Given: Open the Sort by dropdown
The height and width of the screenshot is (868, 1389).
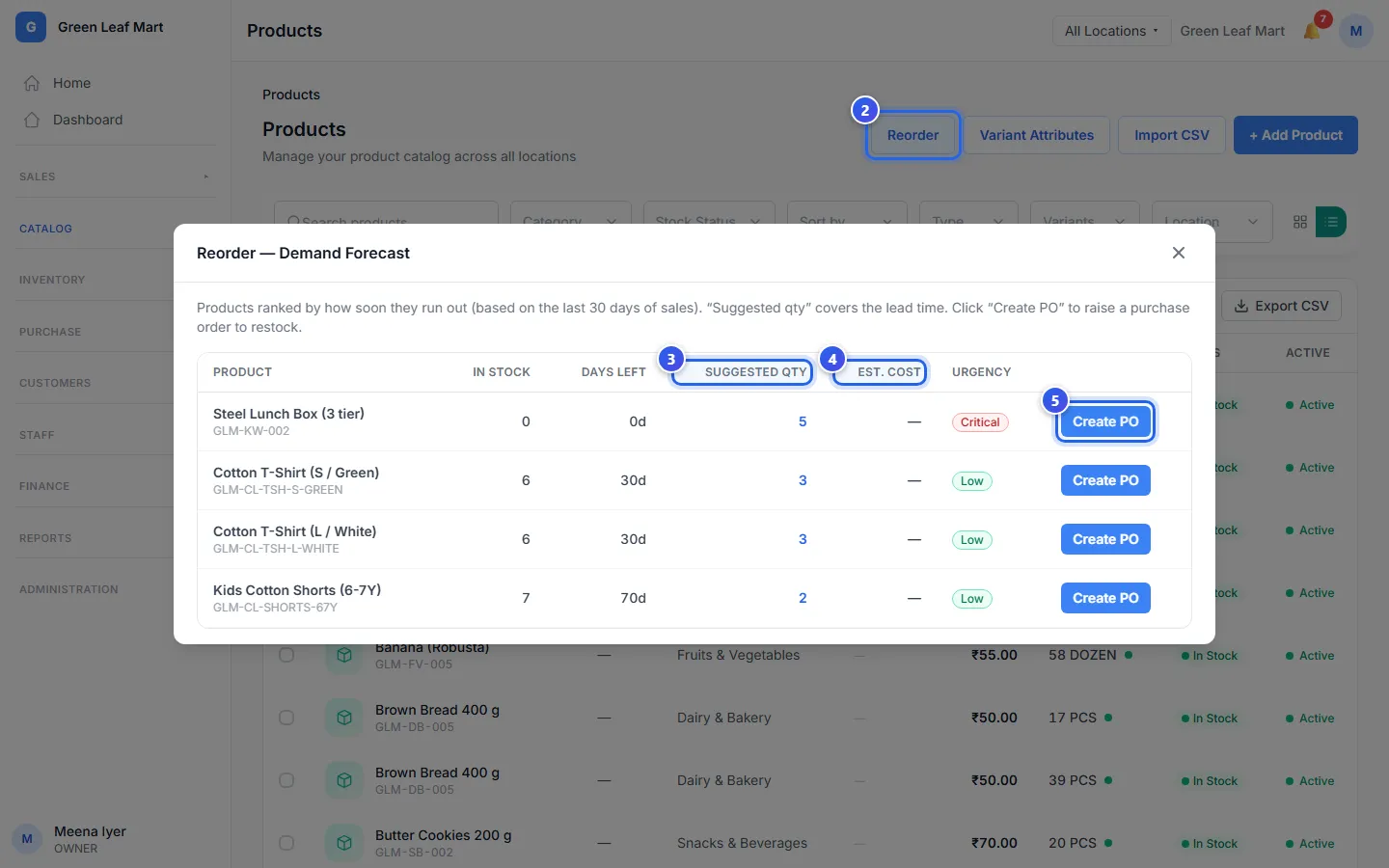Looking at the screenshot, I should pos(847,221).
